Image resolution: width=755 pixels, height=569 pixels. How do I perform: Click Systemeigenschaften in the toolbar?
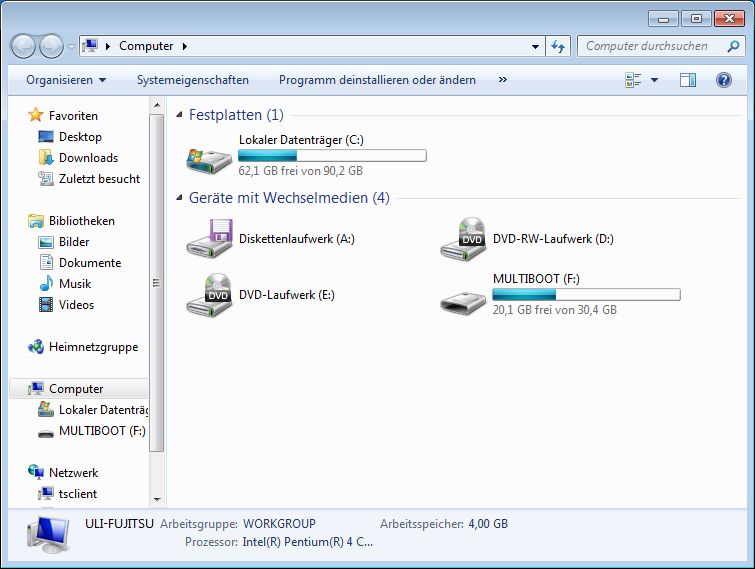193,80
